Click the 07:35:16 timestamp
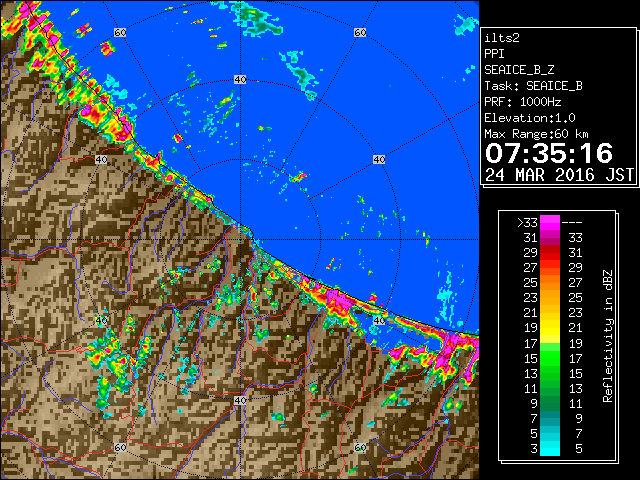The width and height of the screenshot is (640, 480). point(549,153)
